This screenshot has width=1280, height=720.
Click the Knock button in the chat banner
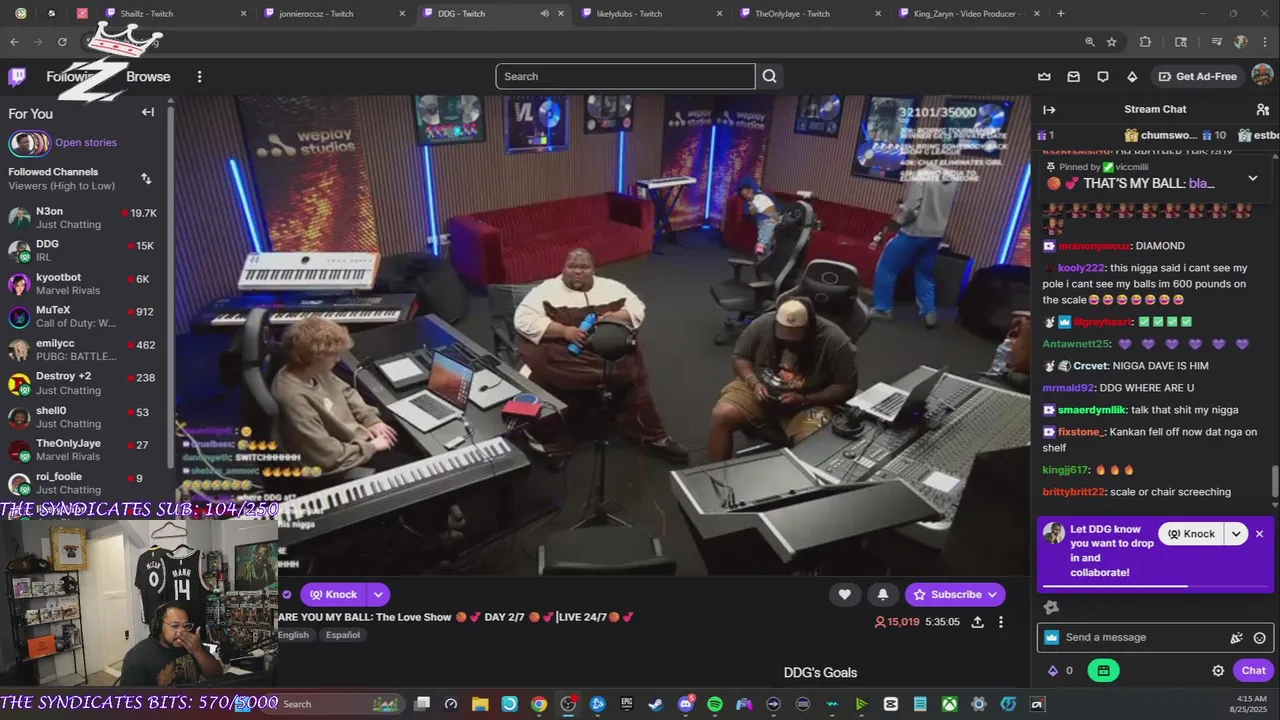[1191, 534]
